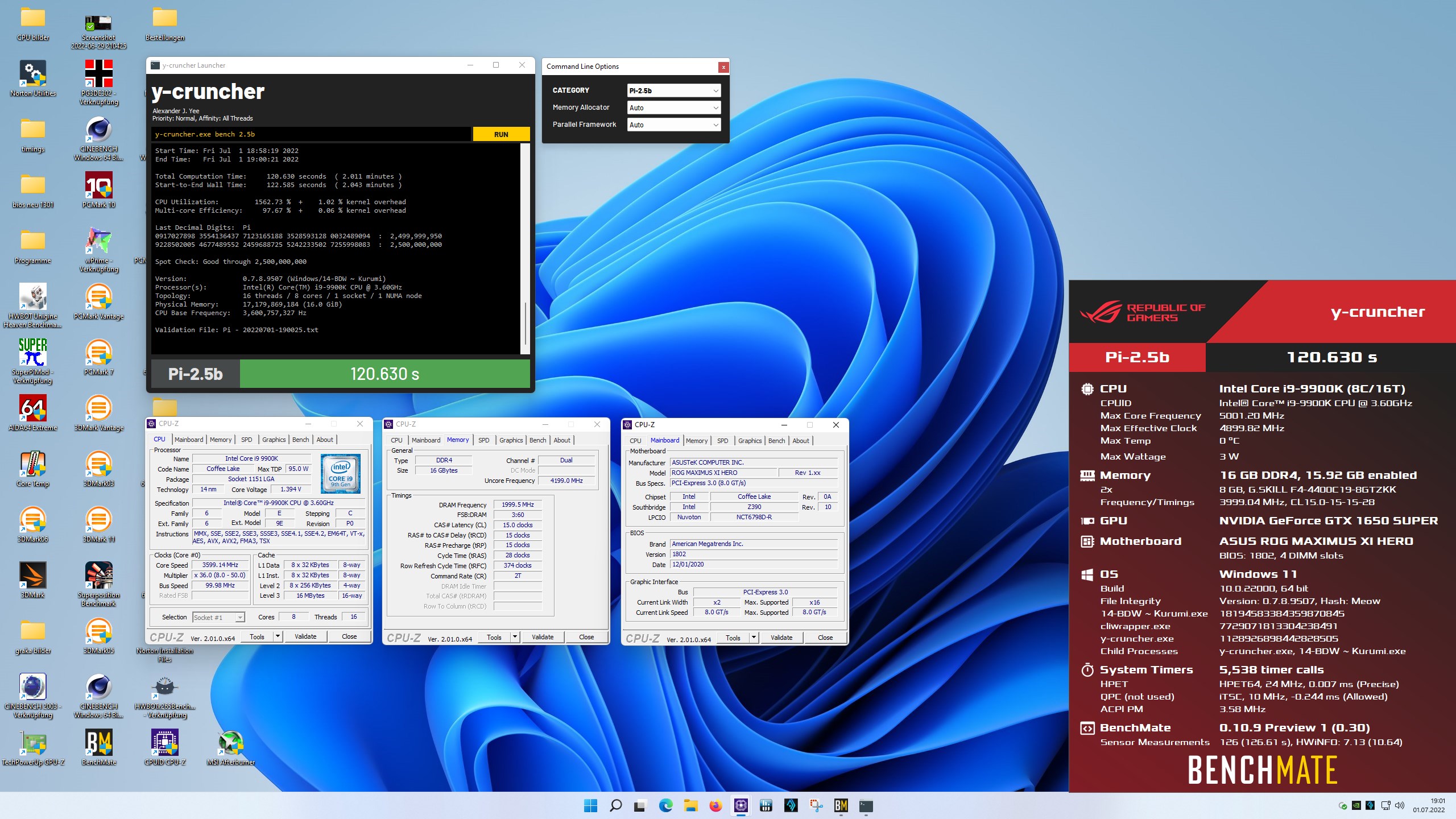1456x819 pixels.
Task: Open the Norton Utilities desktop icon
Action: tap(33, 78)
